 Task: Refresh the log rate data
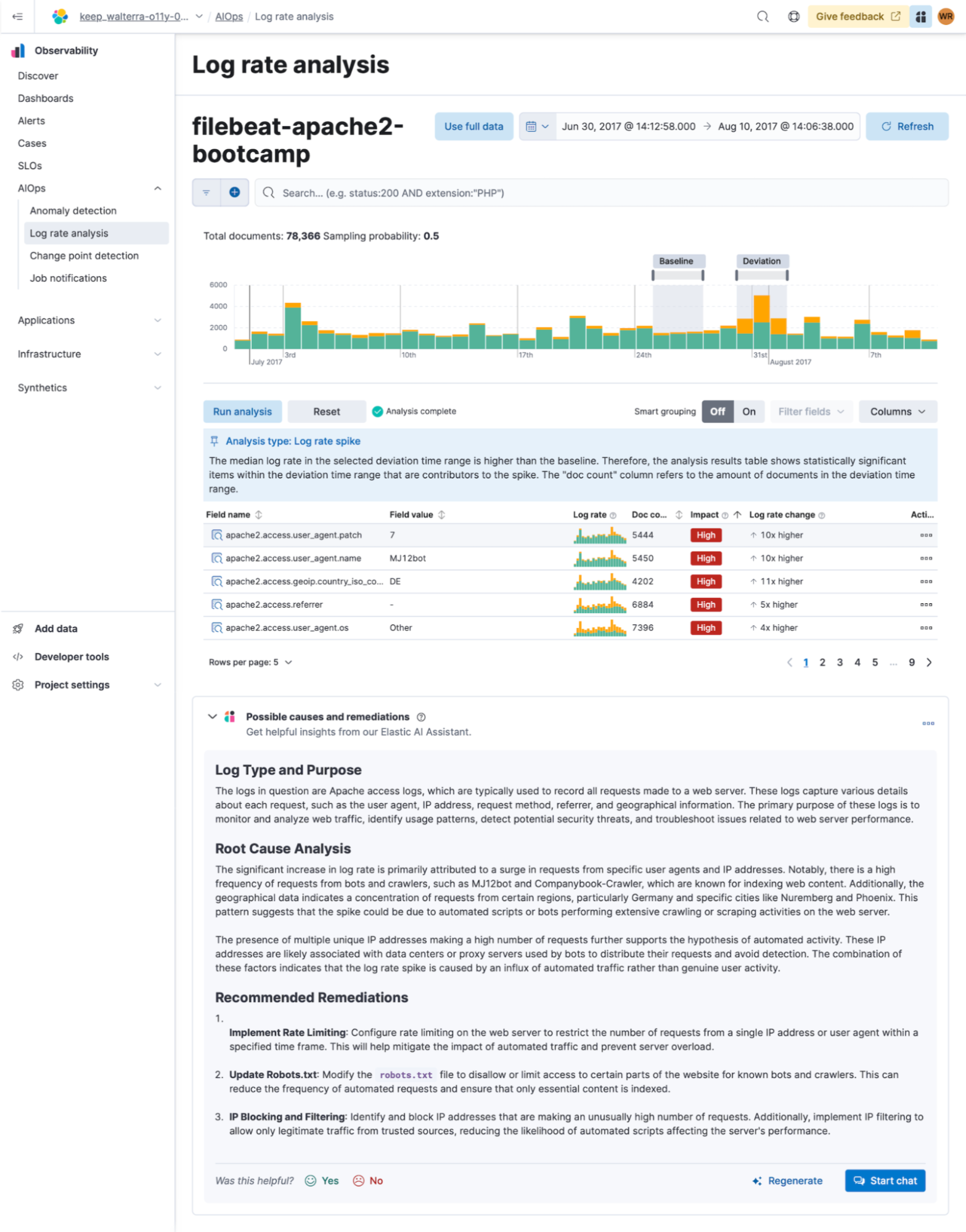pos(907,126)
